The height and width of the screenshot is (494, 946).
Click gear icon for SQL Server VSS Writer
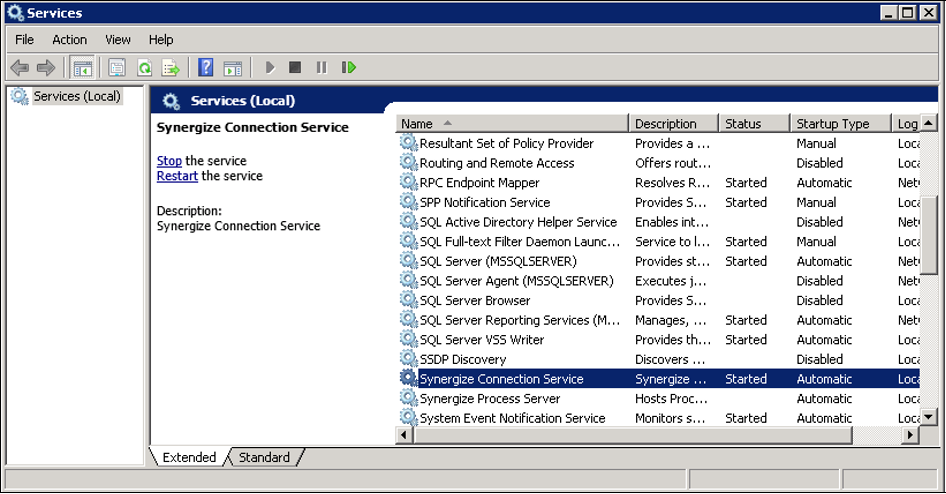point(408,339)
